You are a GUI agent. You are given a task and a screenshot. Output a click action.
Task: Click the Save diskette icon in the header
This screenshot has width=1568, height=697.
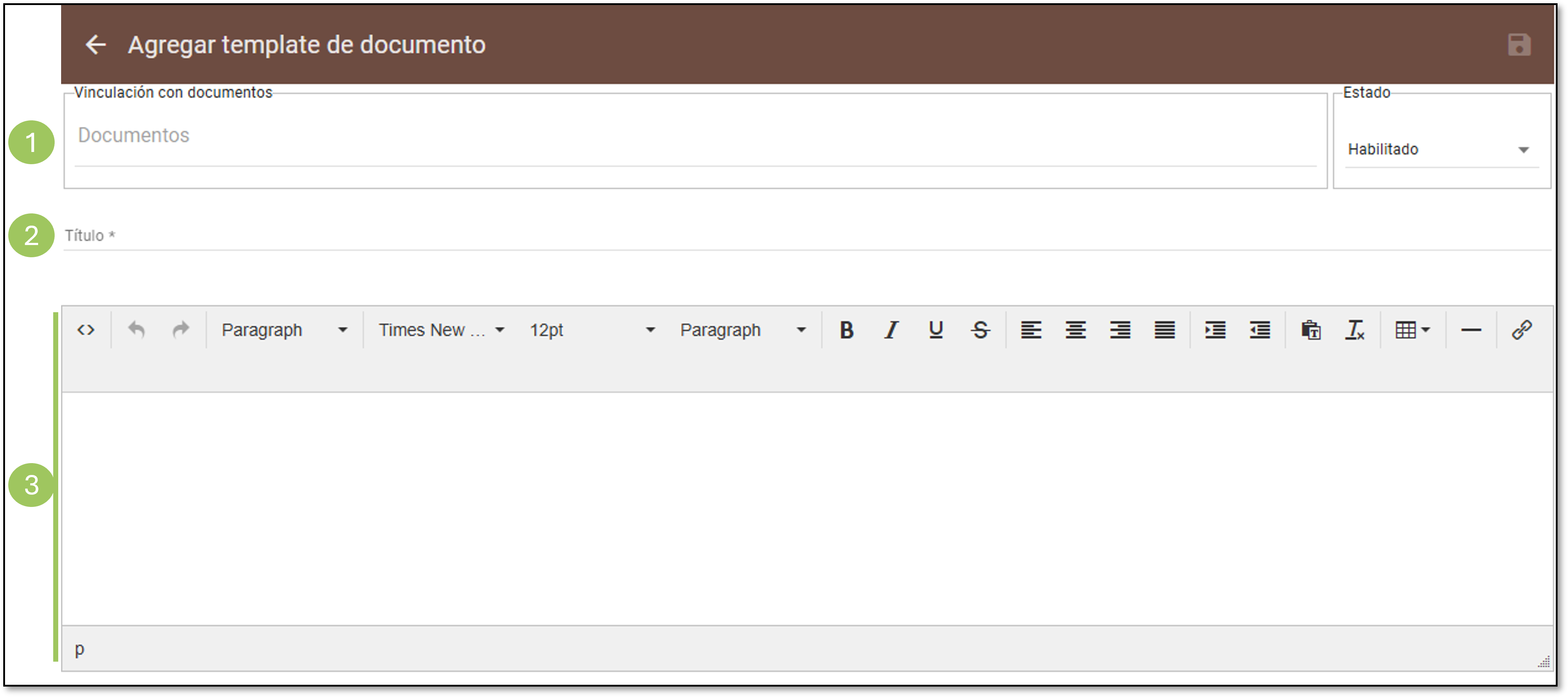[1520, 44]
